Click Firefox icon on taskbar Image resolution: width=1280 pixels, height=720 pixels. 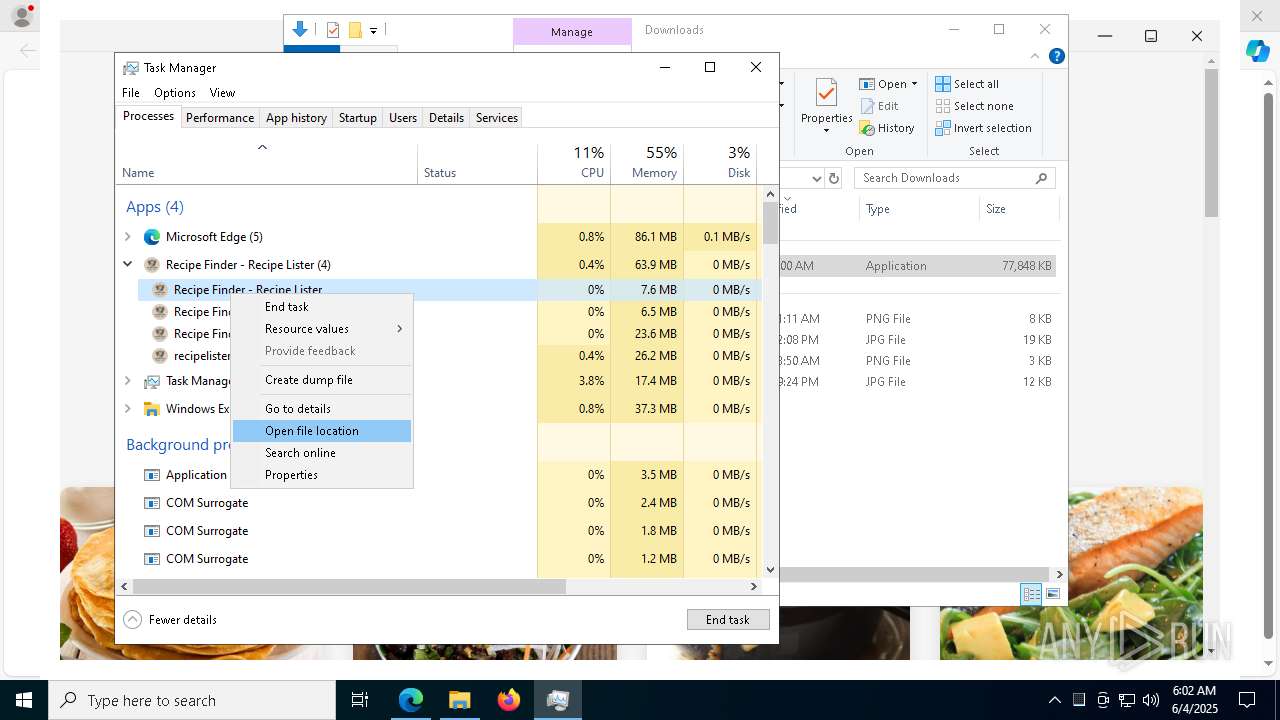(509, 700)
